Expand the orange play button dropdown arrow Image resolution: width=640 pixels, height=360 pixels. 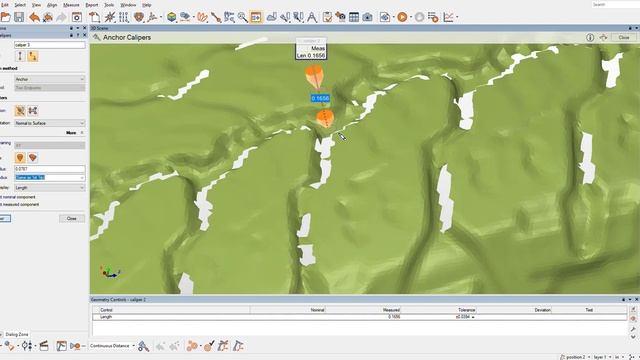click(410, 18)
